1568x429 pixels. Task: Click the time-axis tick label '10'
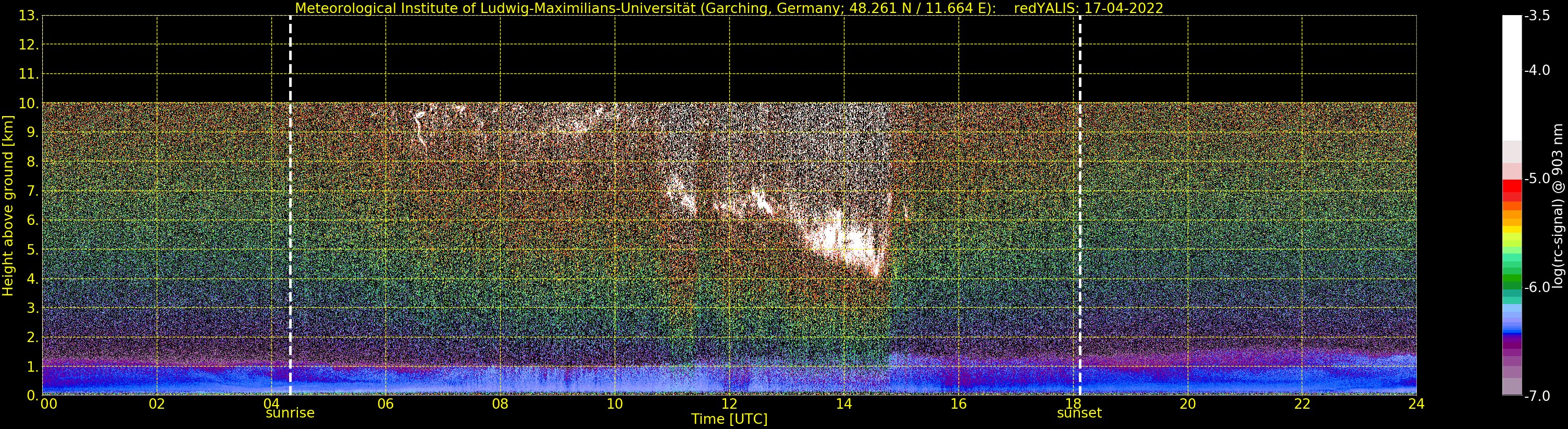click(x=615, y=404)
